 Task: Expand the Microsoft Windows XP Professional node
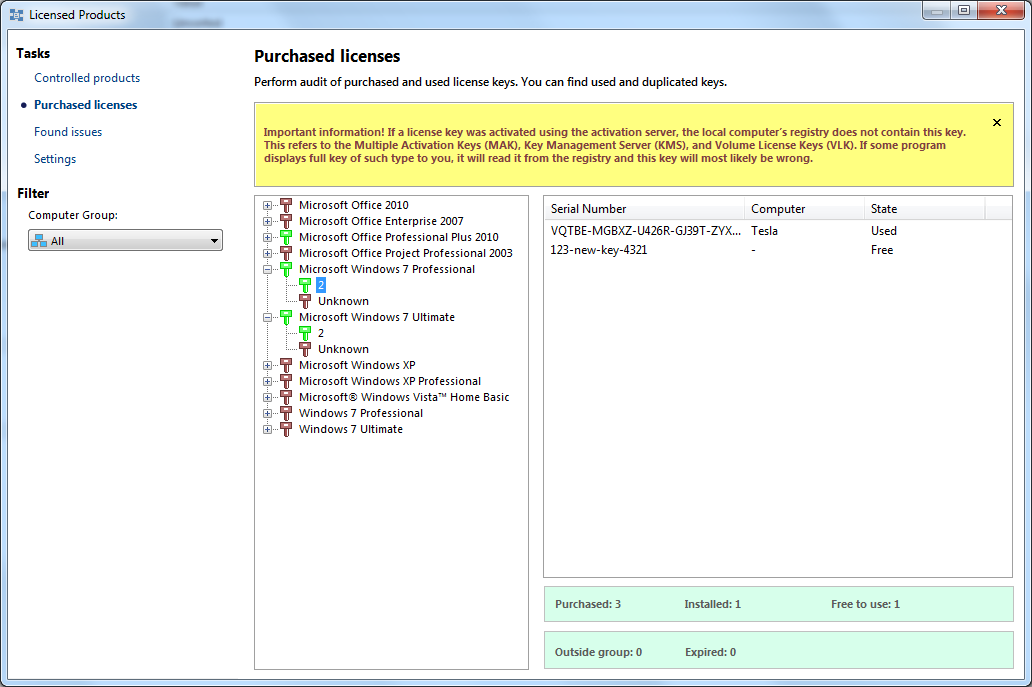pyautogui.click(x=267, y=381)
